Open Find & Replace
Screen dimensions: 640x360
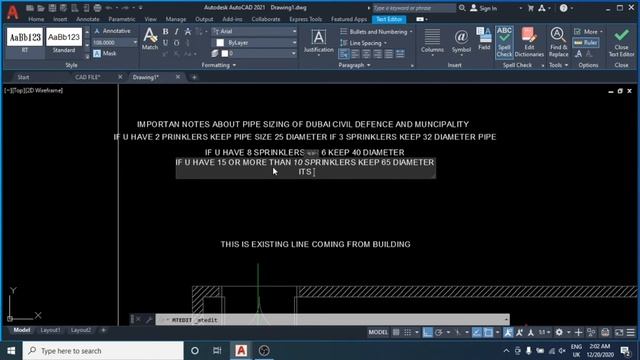click(558, 42)
